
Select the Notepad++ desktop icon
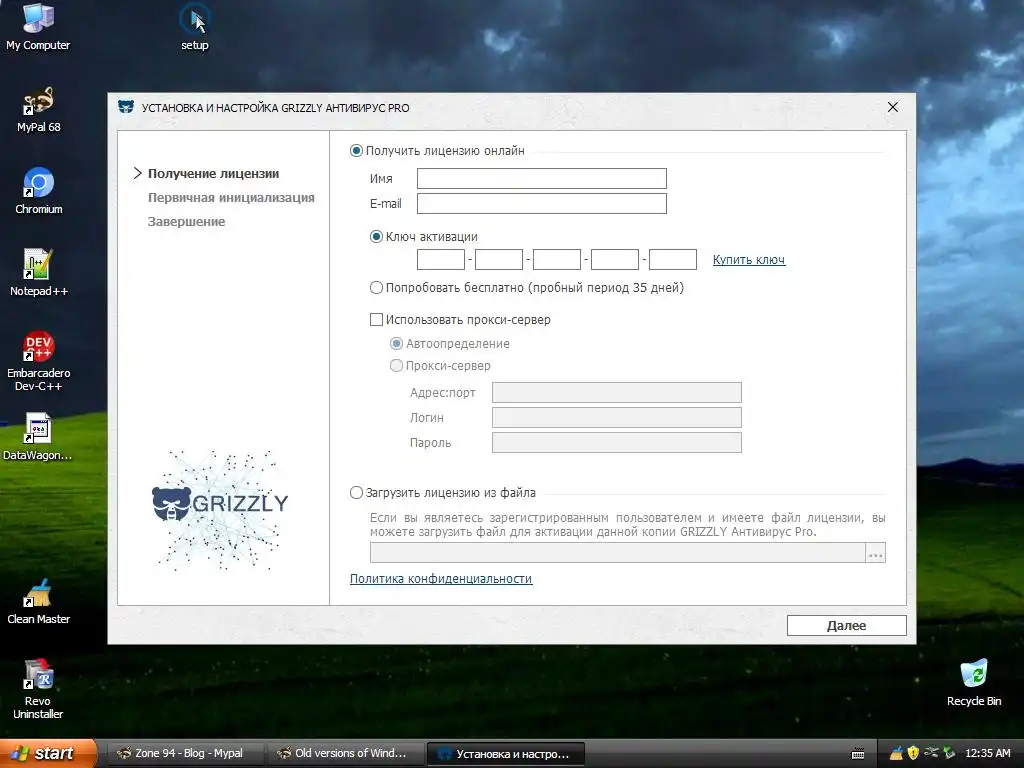(x=39, y=273)
